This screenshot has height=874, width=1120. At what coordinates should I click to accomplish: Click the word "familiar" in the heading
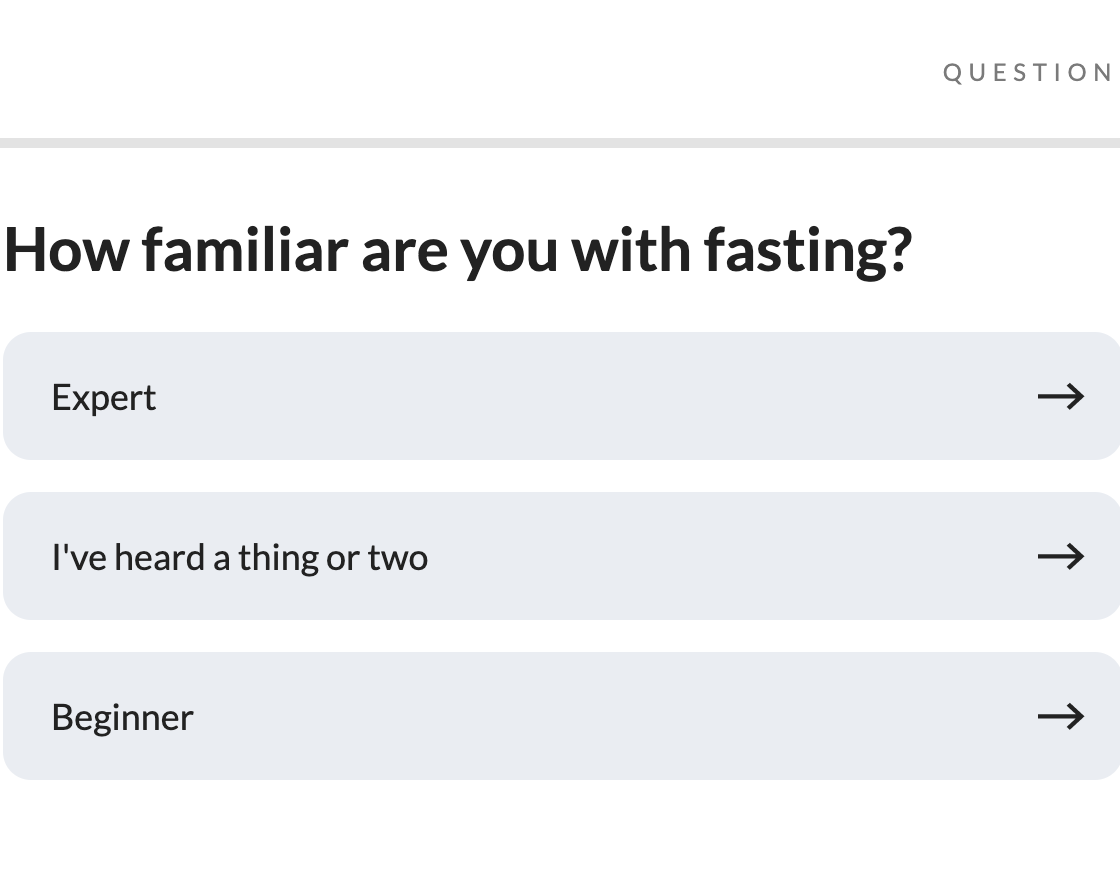pos(245,249)
